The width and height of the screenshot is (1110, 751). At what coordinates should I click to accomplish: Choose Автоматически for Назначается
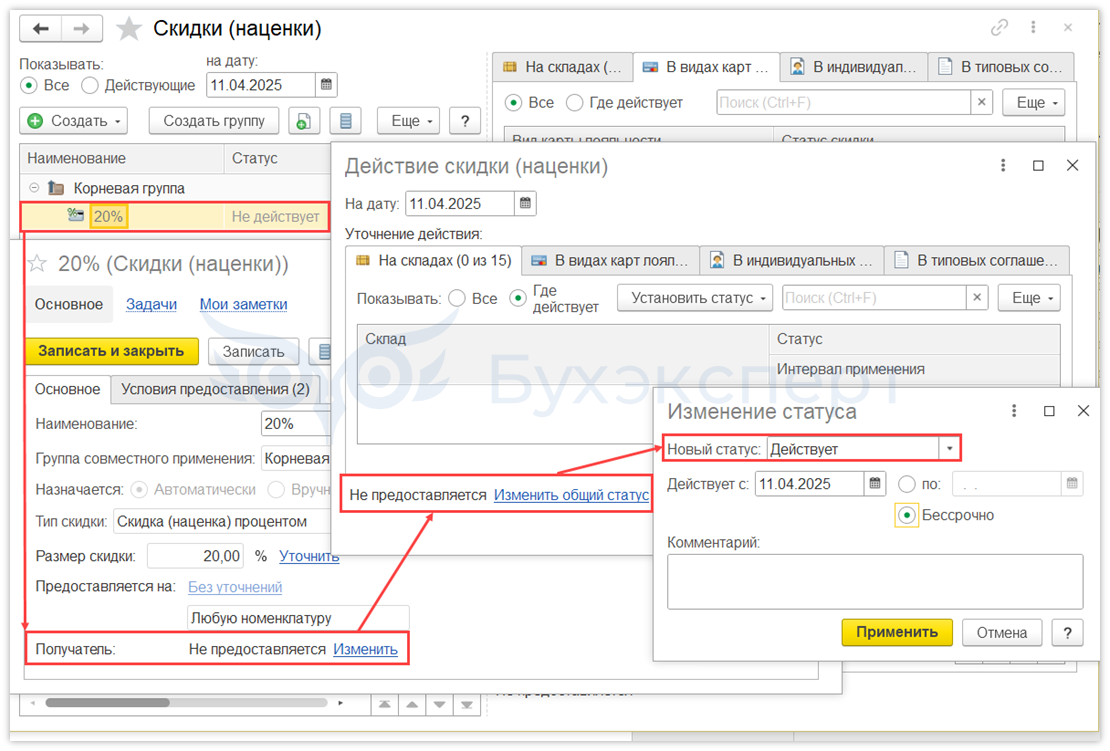139,489
